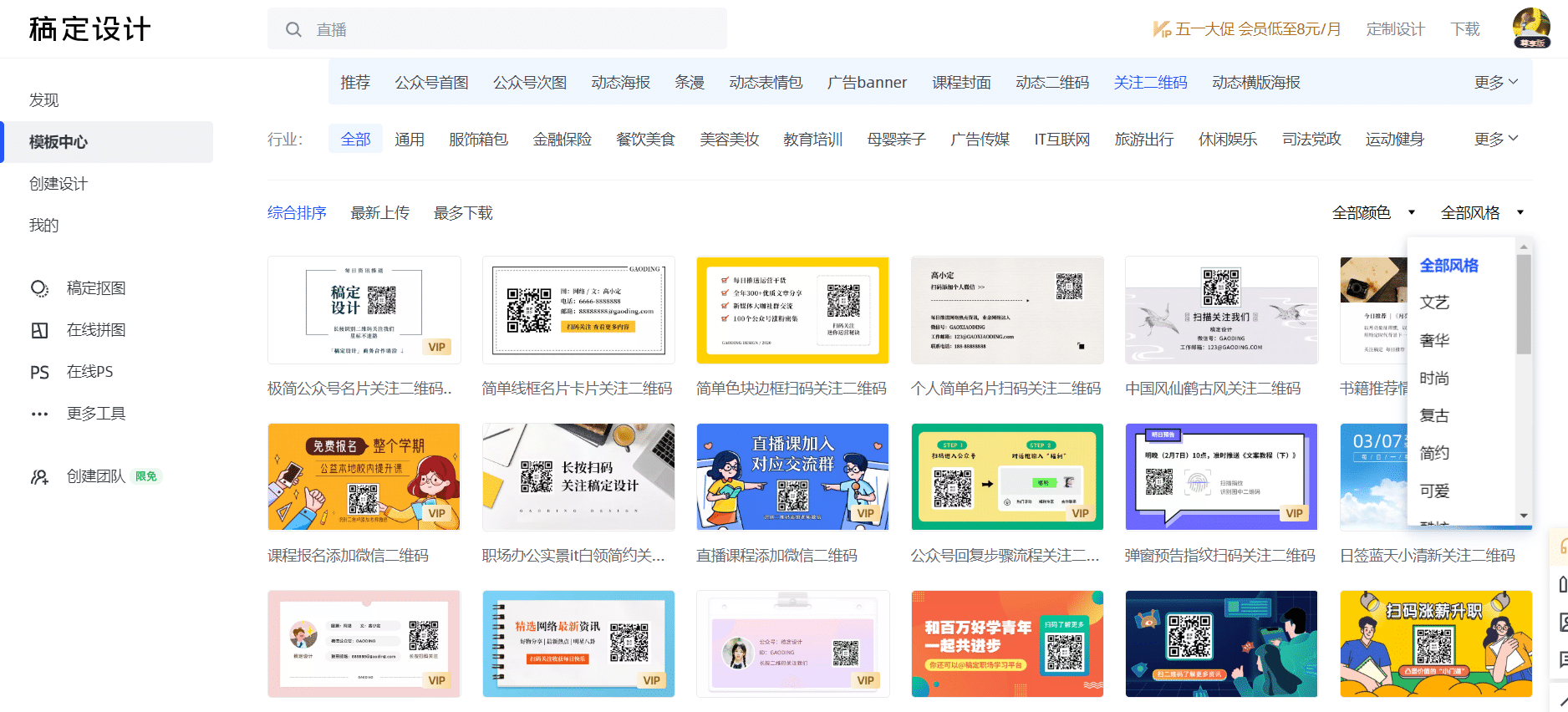The height and width of the screenshot is (712, 1568).
Task: Open yellow 简单色块边框扫码关注二维码 thumbnail
Action: coord(792,310)
